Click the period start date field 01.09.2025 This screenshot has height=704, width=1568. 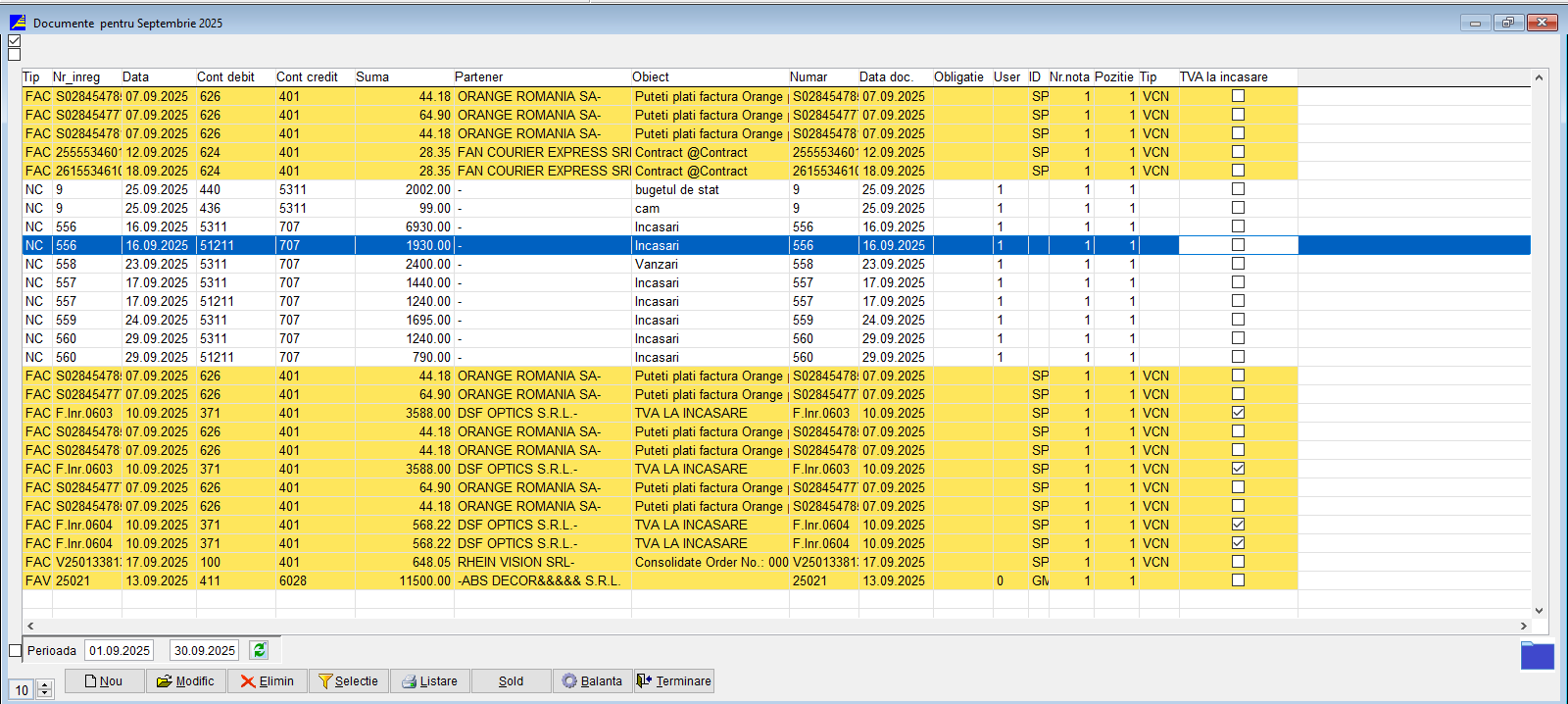click(x=120, y=650)
